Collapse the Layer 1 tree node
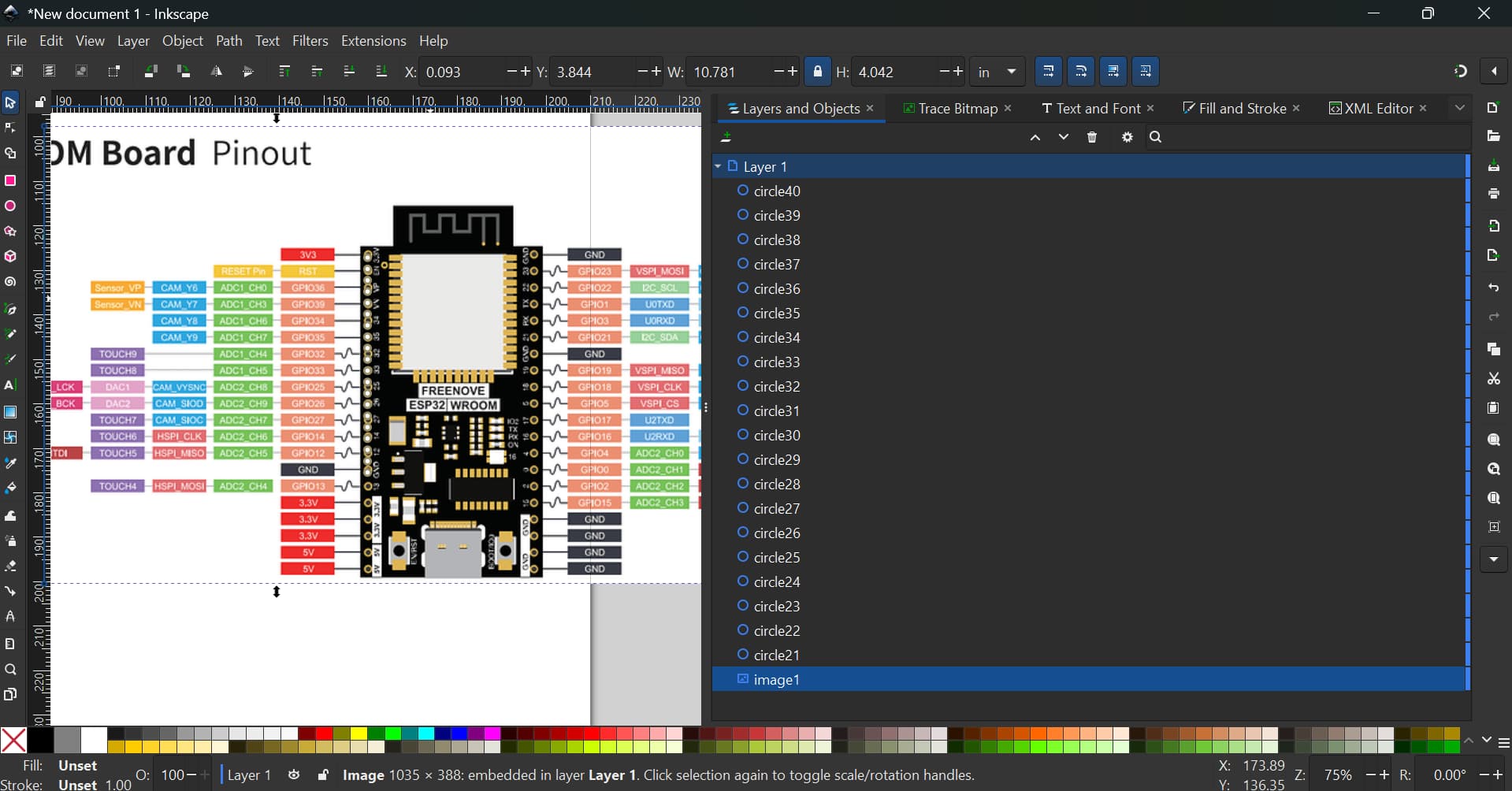Image resolution: width=1512 pixels, height=791 pixels. click(x=718, y=166)
